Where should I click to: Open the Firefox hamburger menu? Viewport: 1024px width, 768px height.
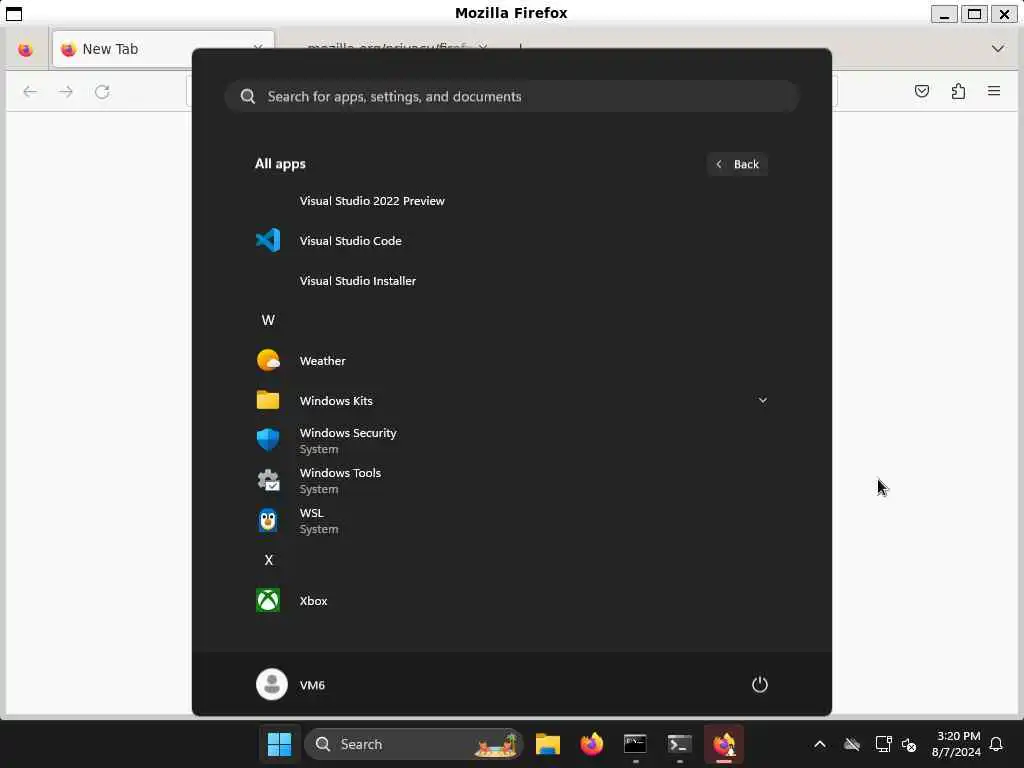(x=994, y=91)
